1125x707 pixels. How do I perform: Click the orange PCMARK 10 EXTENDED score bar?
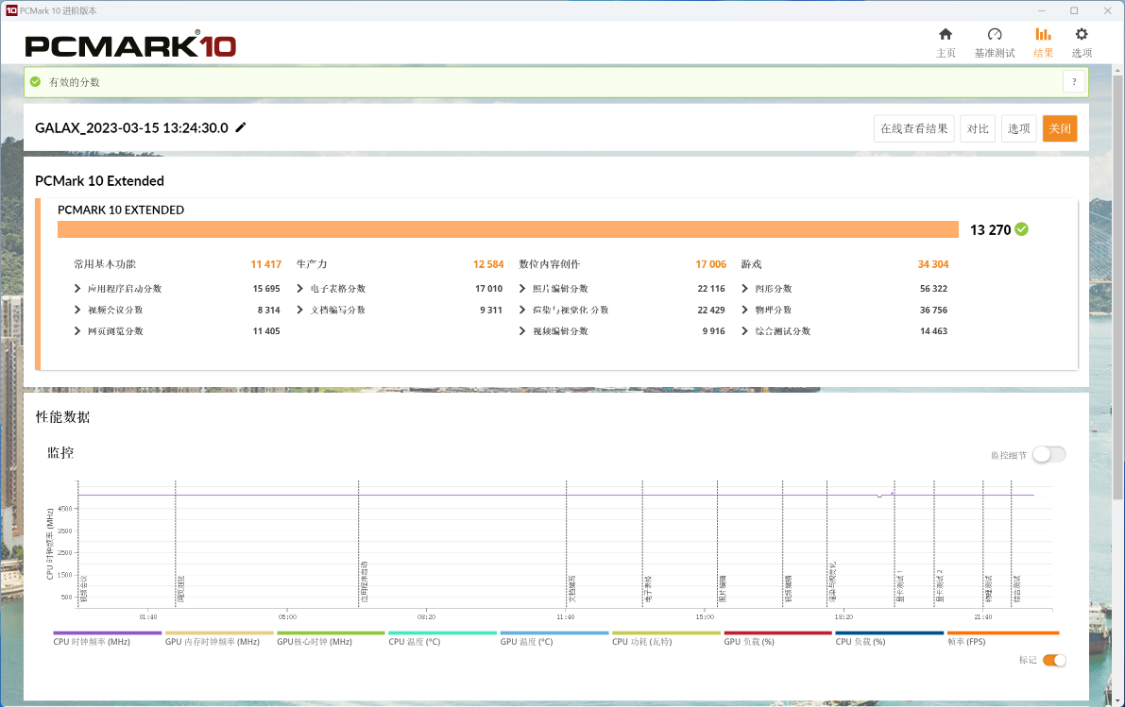508,229
